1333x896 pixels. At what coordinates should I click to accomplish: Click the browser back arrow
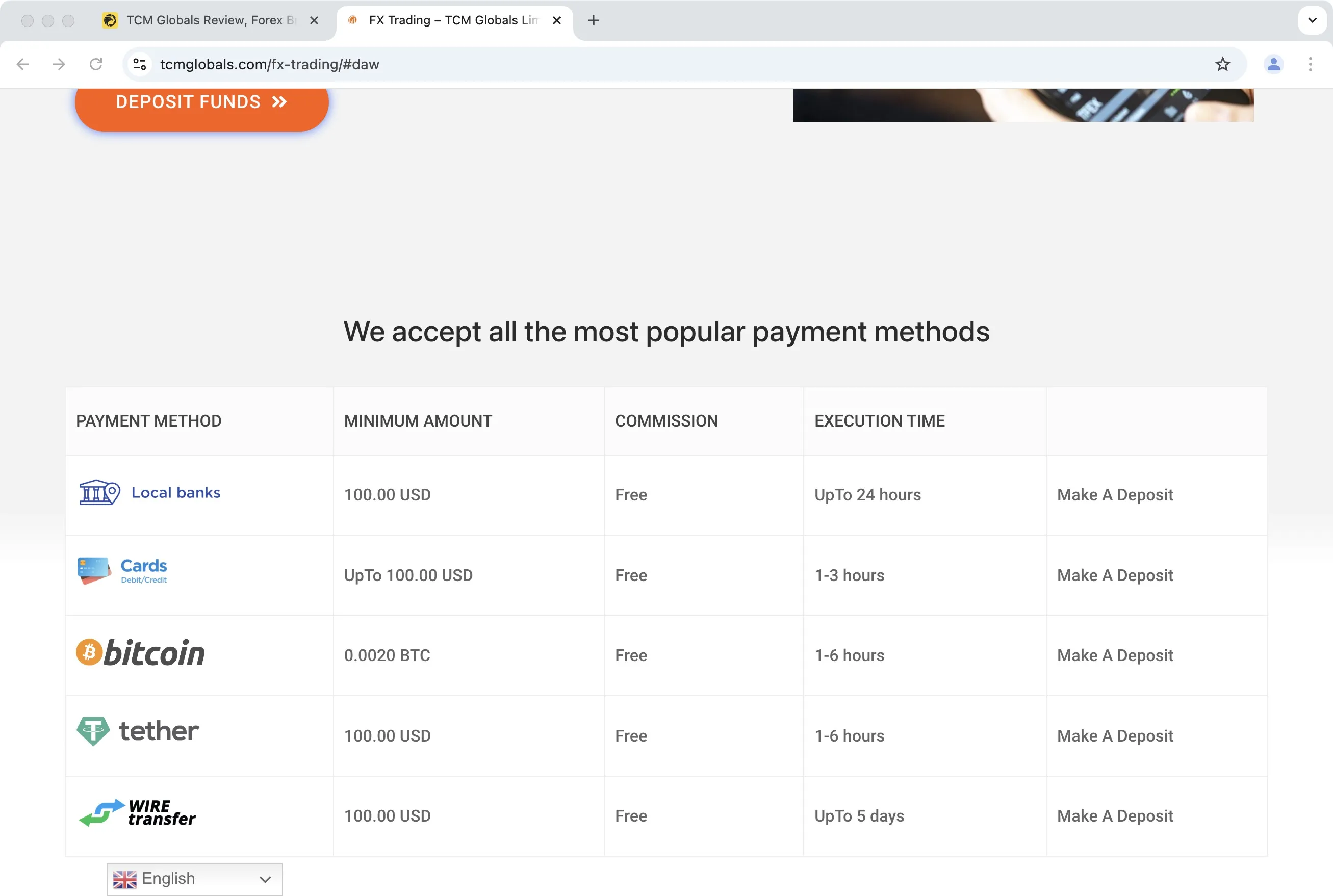(x=23, y=64)
